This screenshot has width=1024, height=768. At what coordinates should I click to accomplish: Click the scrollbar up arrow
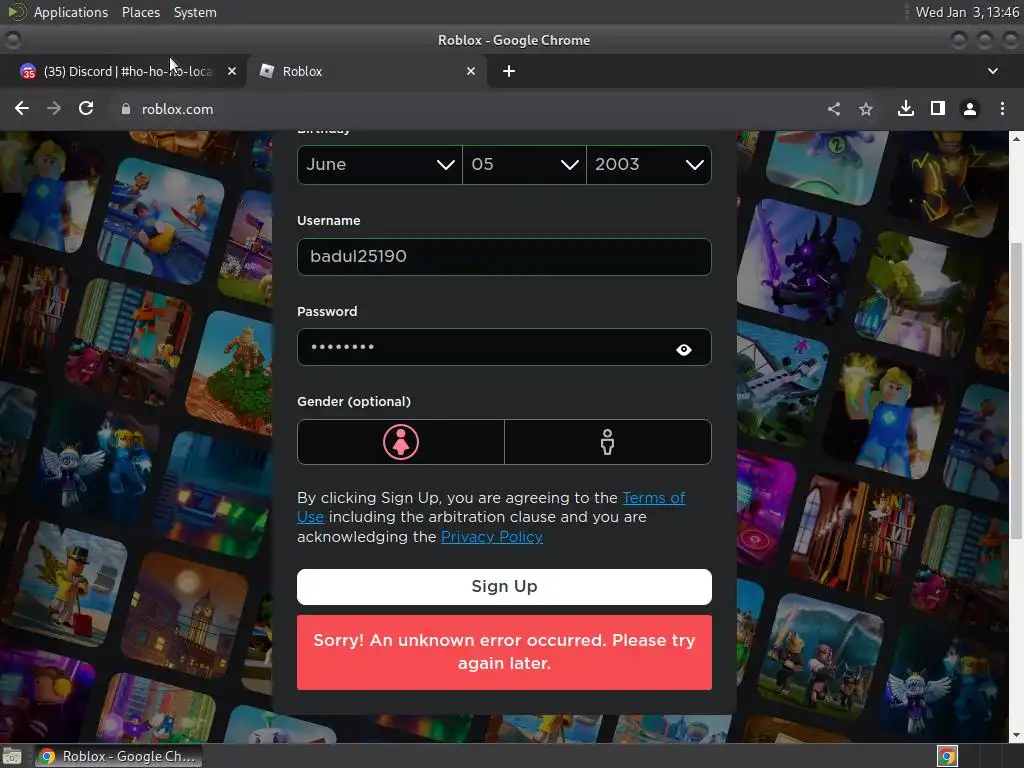click(1016, 138)
